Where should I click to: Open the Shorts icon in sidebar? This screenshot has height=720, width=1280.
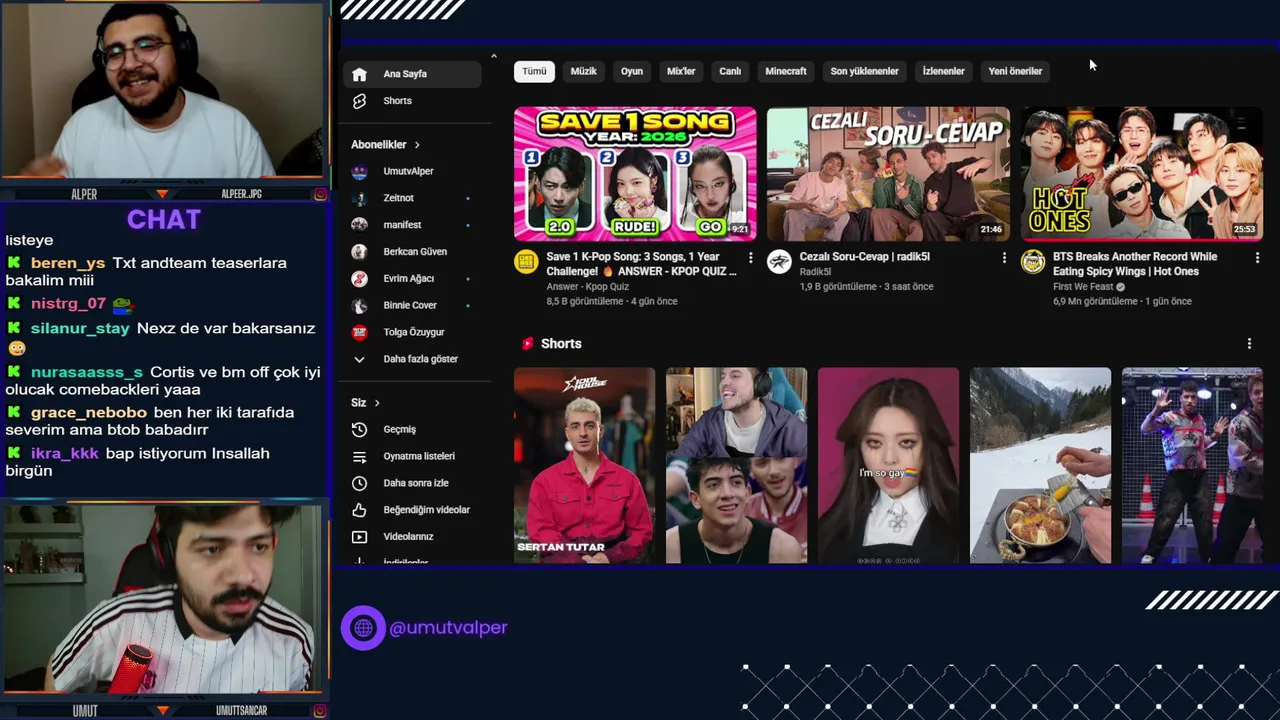click(360, 101)
